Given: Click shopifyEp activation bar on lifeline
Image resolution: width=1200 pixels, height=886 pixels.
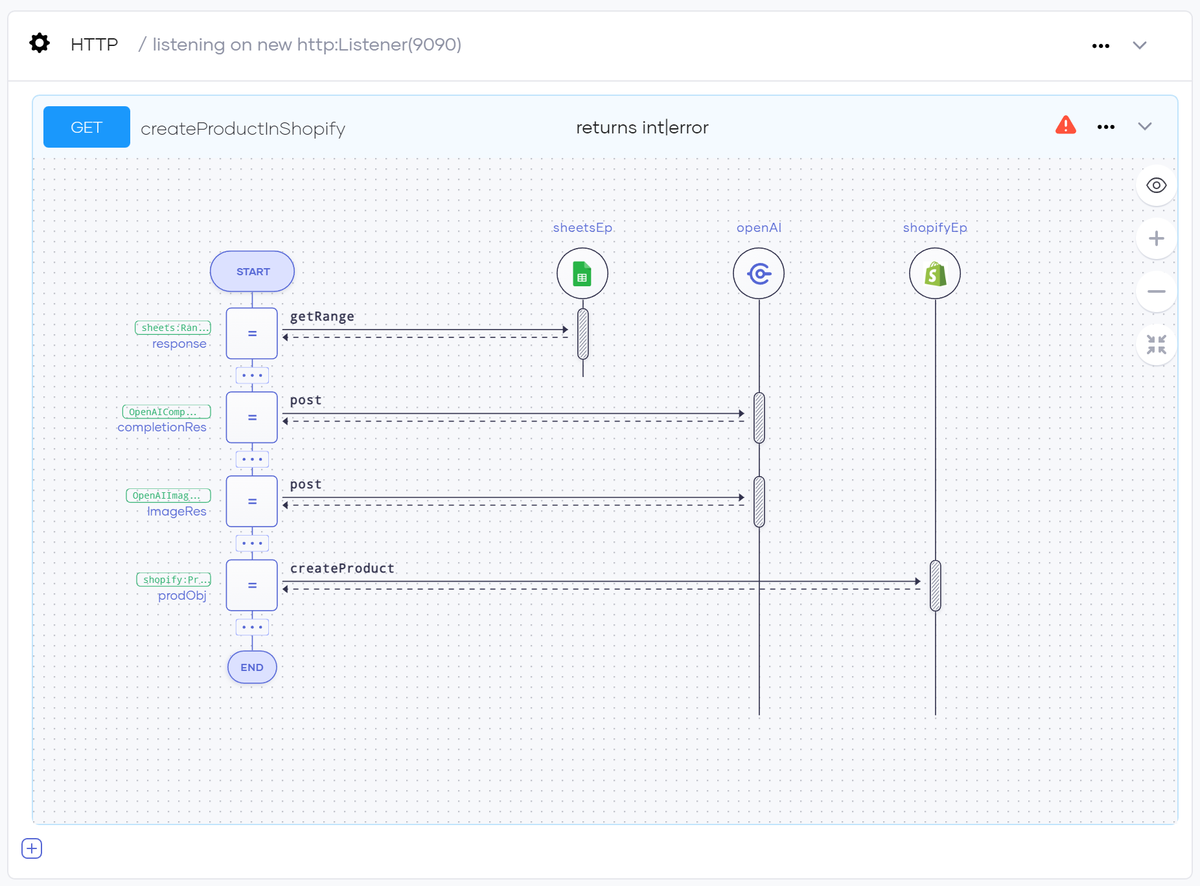Looking at the screenshot, I should (x=935, y=586).
